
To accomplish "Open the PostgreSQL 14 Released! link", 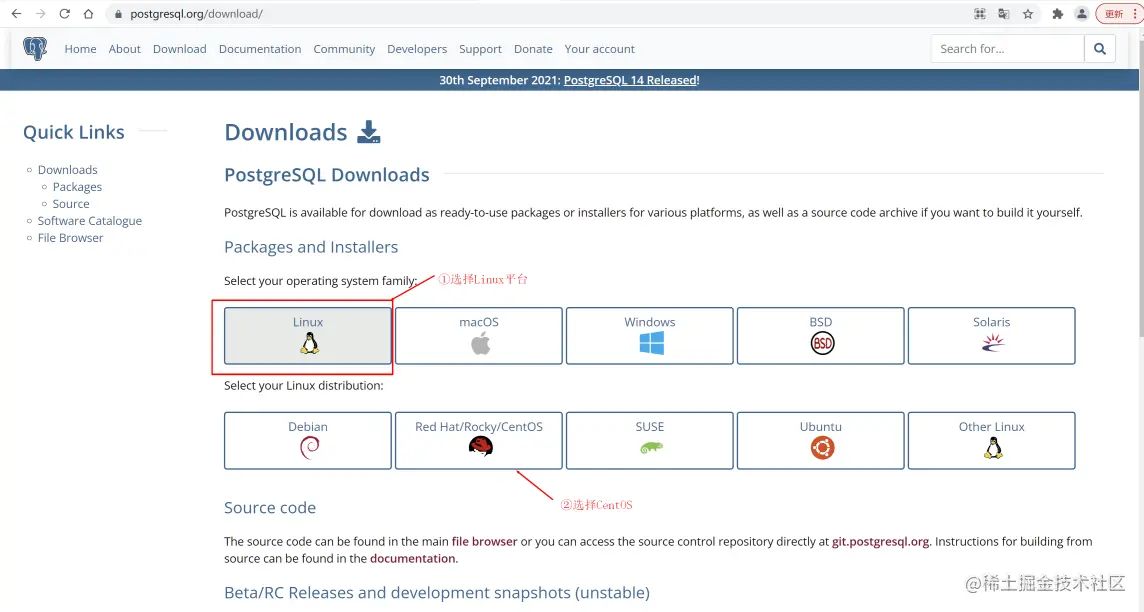I will [632, 80].
